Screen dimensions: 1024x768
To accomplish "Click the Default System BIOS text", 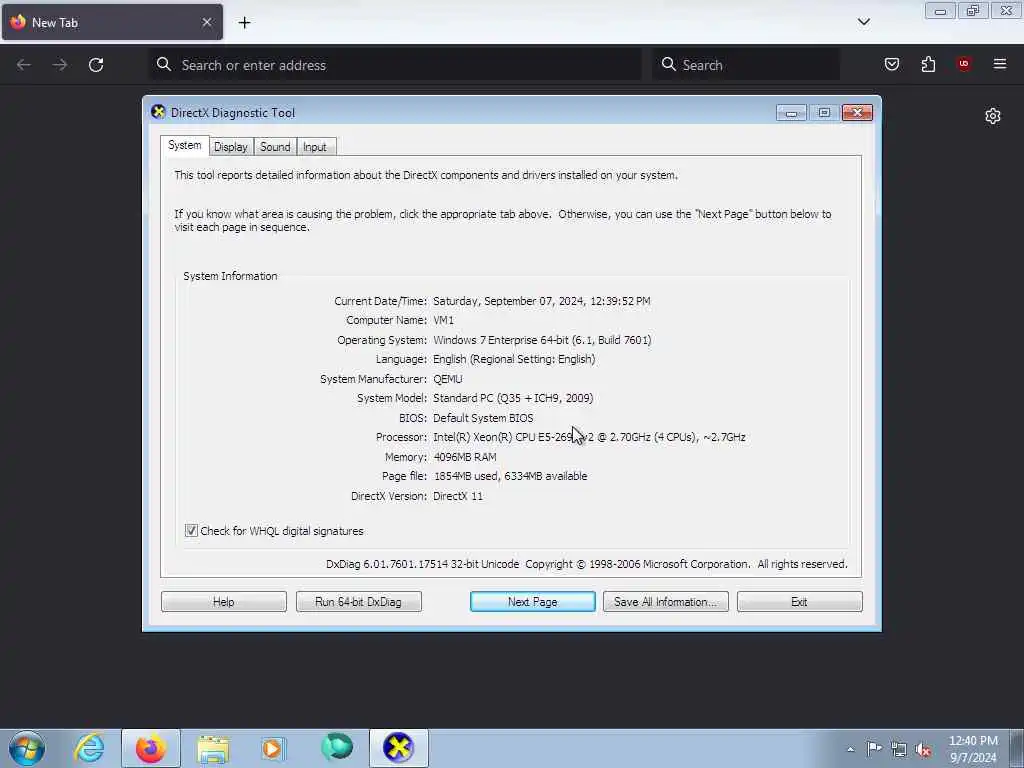I will (483, 417).
